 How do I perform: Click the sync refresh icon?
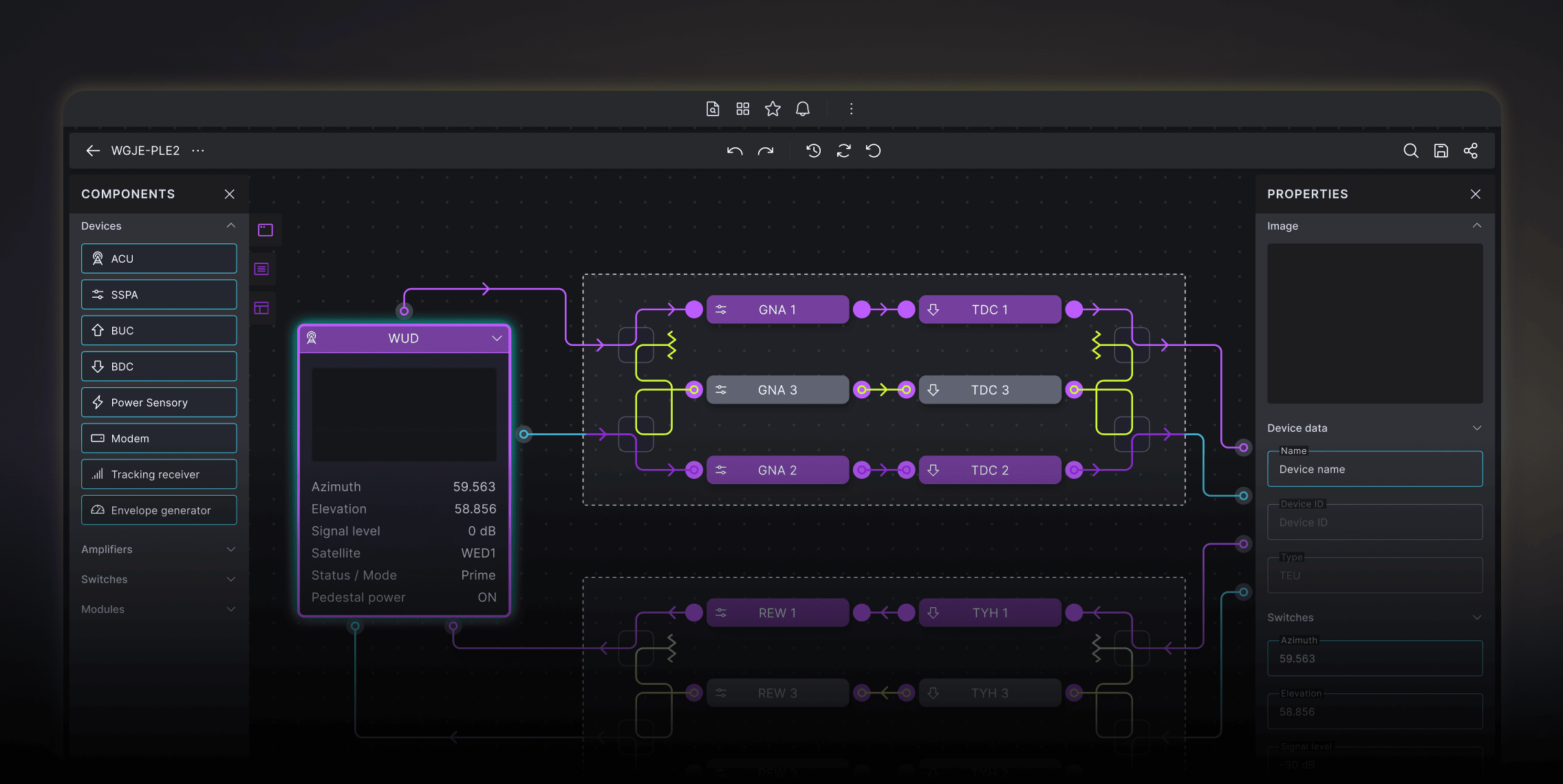click(843, 151)
